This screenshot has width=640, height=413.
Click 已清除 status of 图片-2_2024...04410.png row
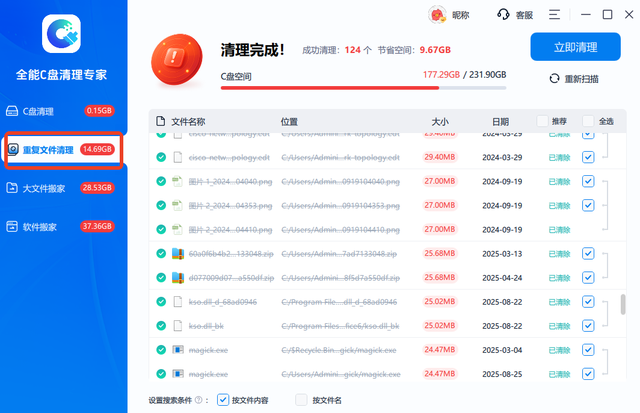pyautogui.click(x=559, y=230)
